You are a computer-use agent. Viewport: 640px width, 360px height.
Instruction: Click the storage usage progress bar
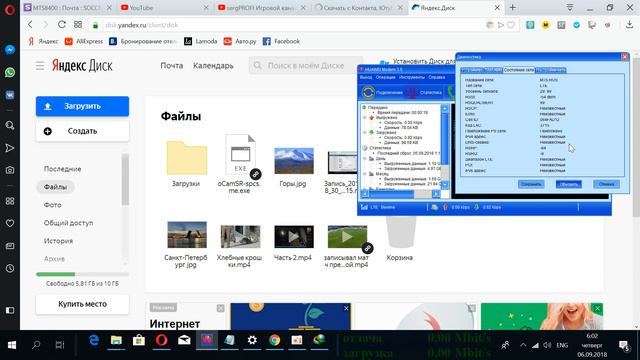tap(82, 274)
